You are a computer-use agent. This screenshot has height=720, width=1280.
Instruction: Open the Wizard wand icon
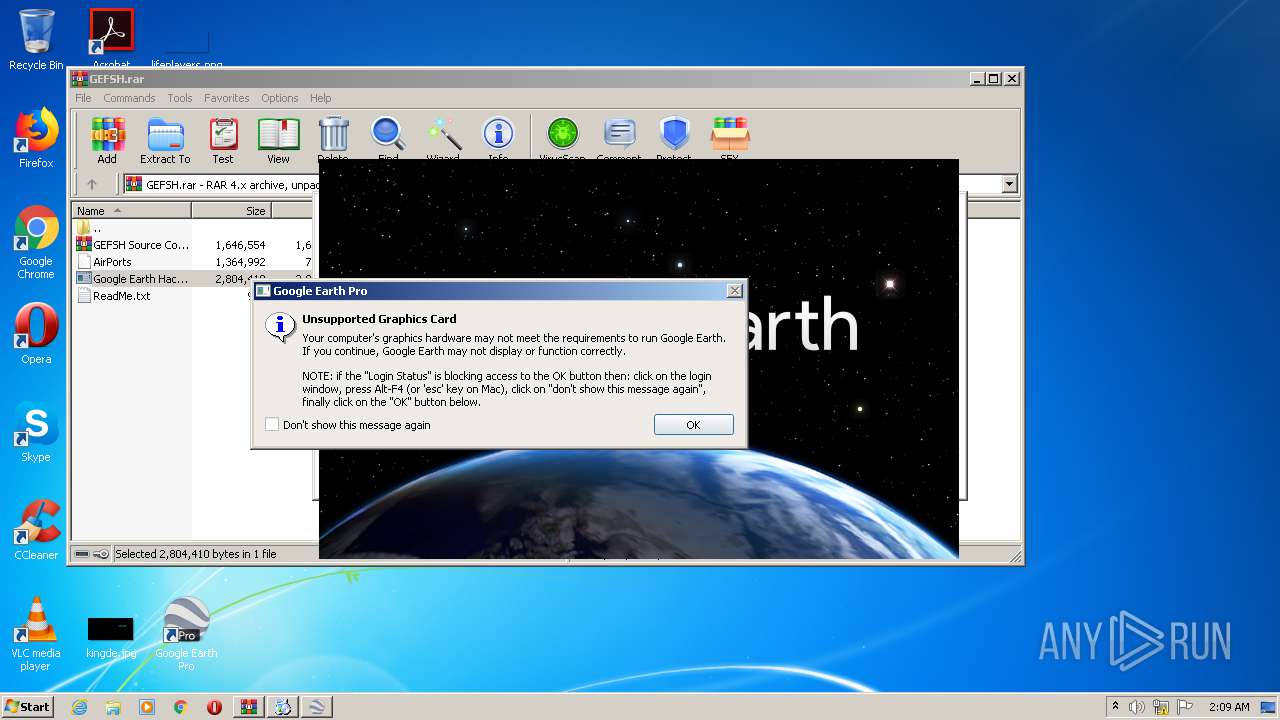(443, 135)
